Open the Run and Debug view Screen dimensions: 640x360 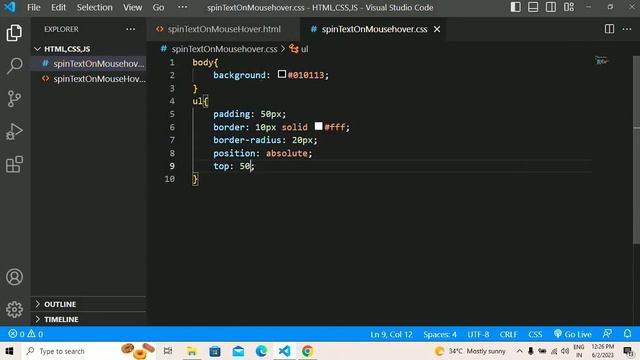(14, 131)
